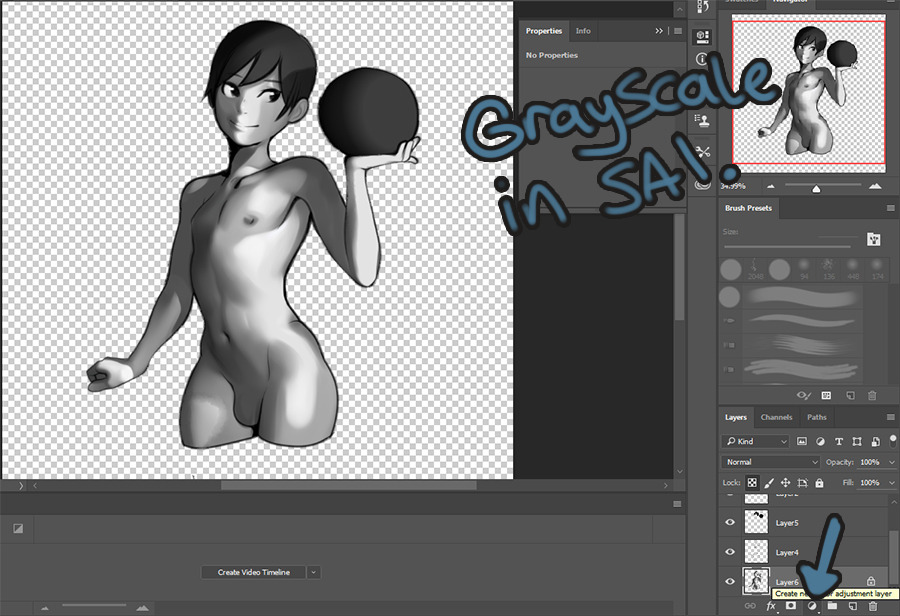Toggle lock transparent pixels button
Screen dimensions: 900x616
pos(751,483)
